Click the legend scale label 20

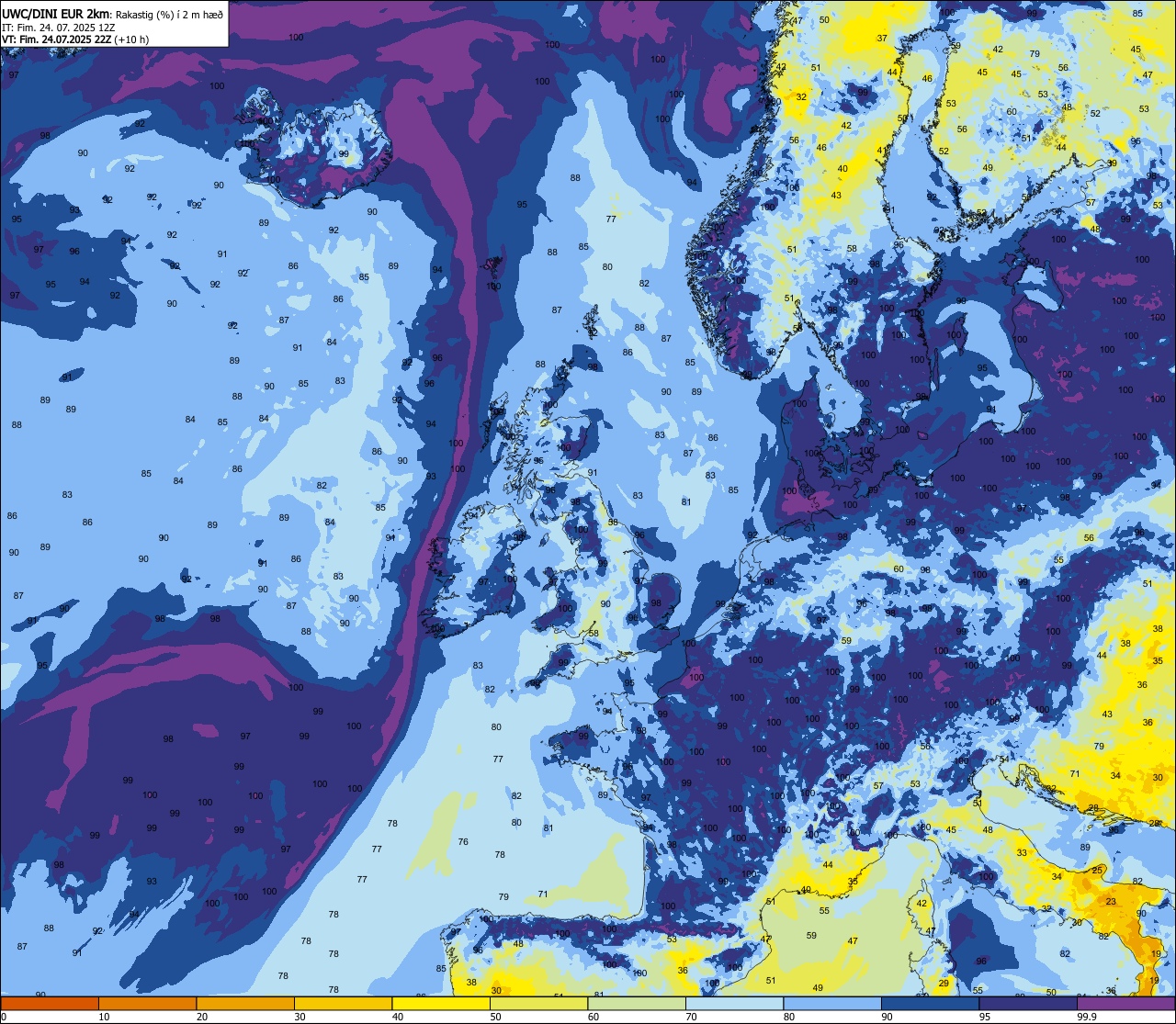tap(202, 1017)
